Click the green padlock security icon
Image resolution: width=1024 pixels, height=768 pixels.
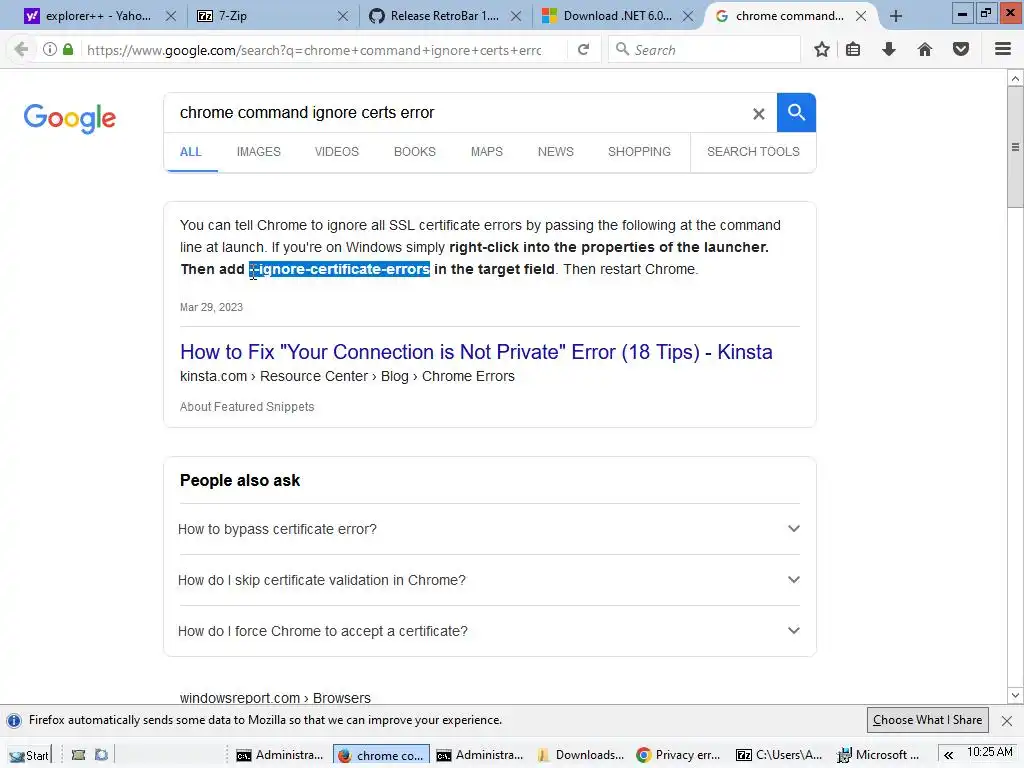point(68,49)
